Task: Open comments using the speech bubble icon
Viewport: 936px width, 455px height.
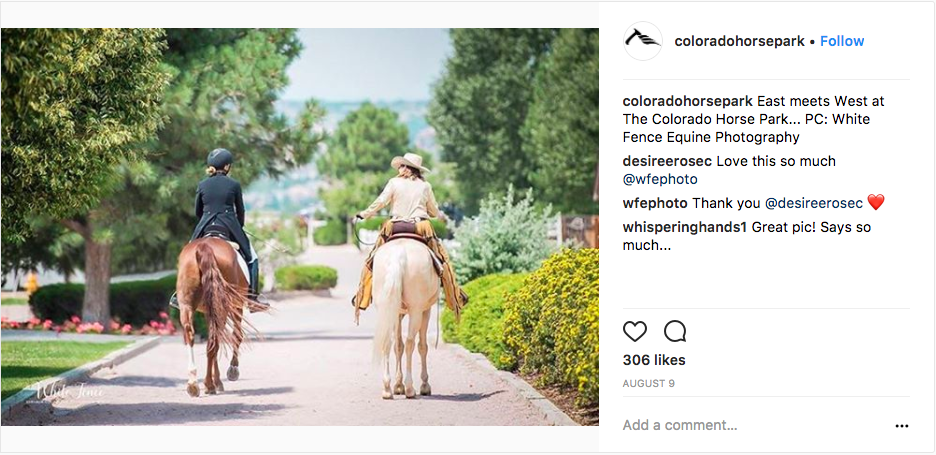Action: point(675,331)
